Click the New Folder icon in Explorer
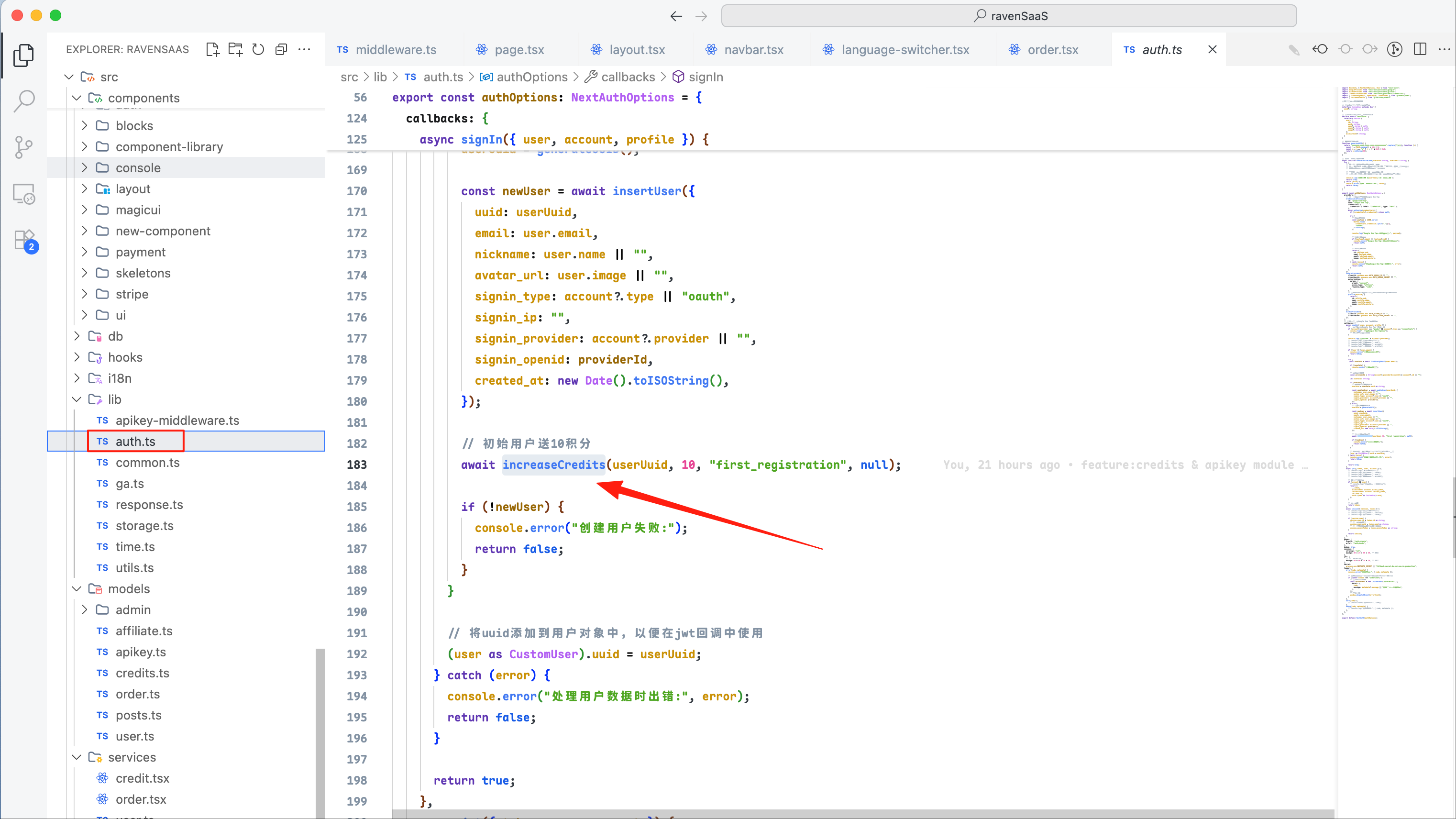This screenshot has width=1456, height=819. [235, 50]
